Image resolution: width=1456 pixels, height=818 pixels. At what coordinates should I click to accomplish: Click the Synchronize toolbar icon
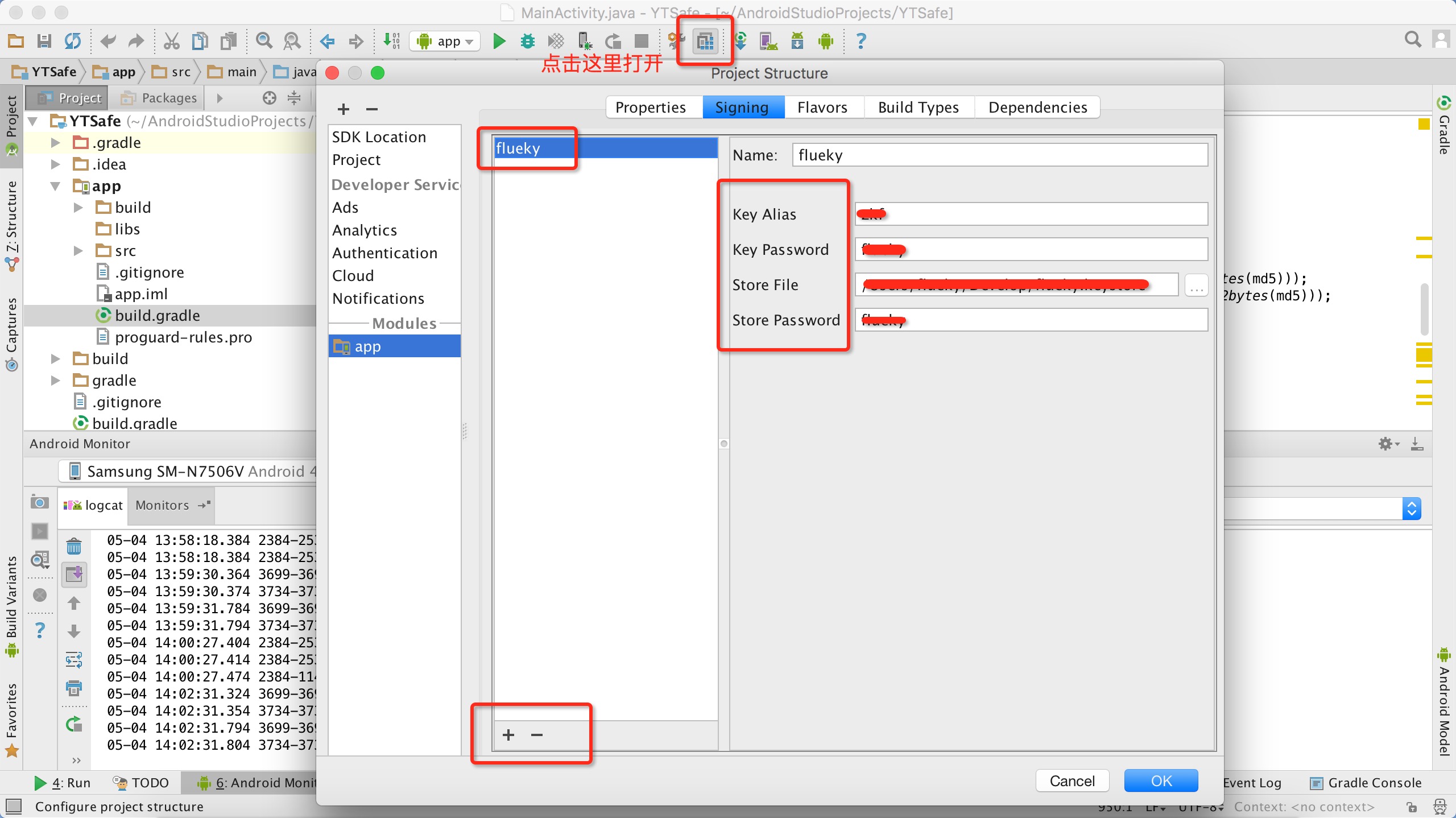(x=72, y=41)
